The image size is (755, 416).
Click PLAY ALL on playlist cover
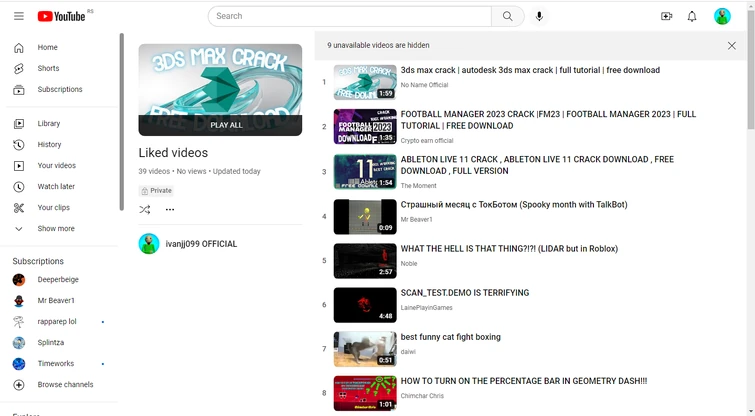click(x=221, y=125)
